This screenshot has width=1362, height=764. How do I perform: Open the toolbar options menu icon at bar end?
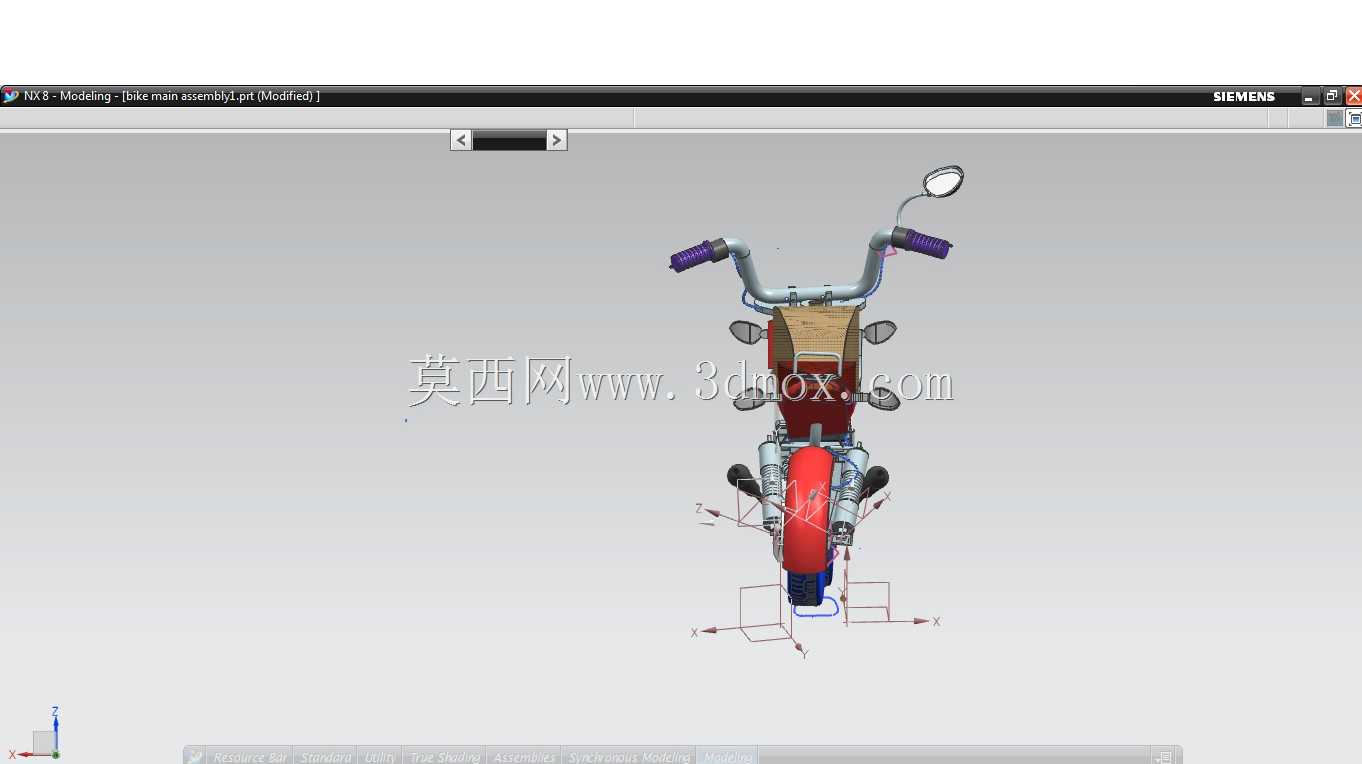(1164, 757)
